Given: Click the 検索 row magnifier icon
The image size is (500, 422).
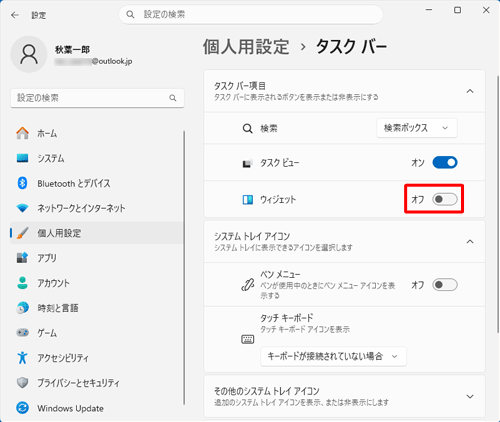Looking at the screenshot, I should coord(247,128).
